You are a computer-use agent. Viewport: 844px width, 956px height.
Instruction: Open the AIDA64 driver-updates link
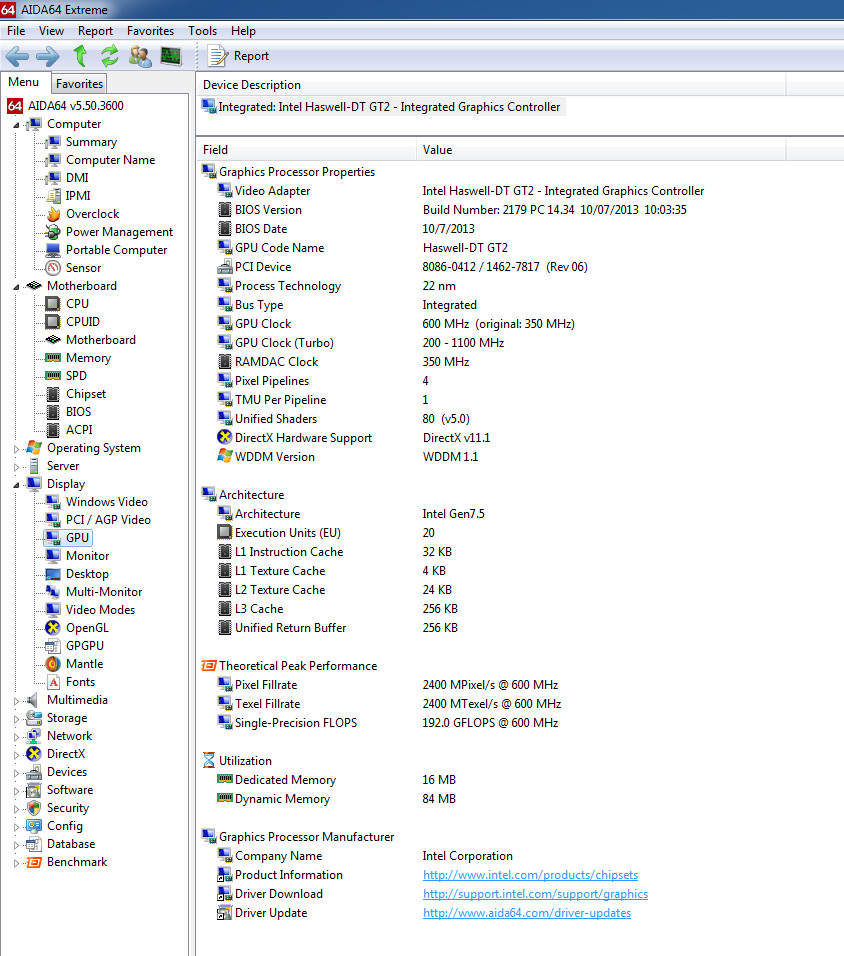pos(526,912)
